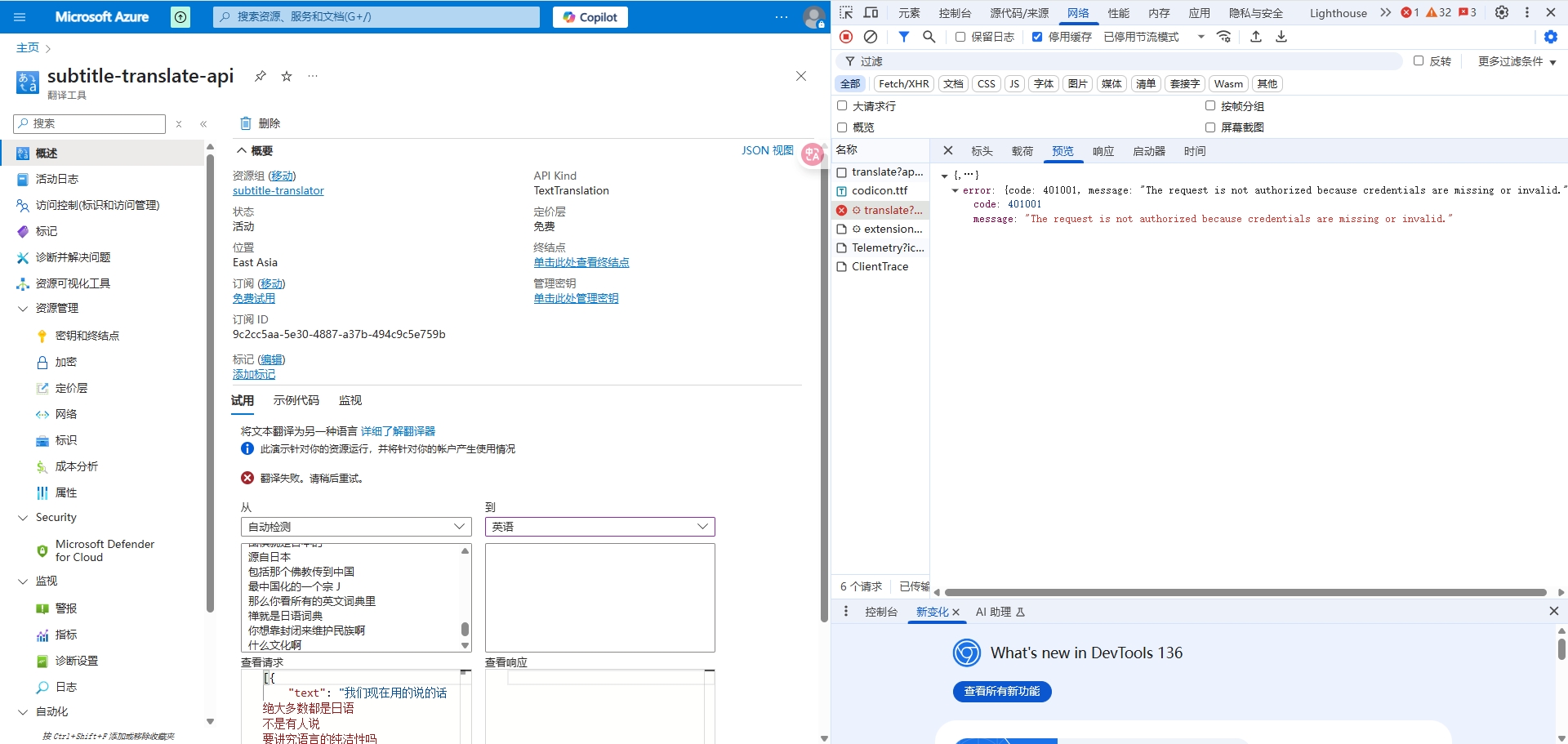Click the source text box scrollbar thumb

[x=465, y=629]
